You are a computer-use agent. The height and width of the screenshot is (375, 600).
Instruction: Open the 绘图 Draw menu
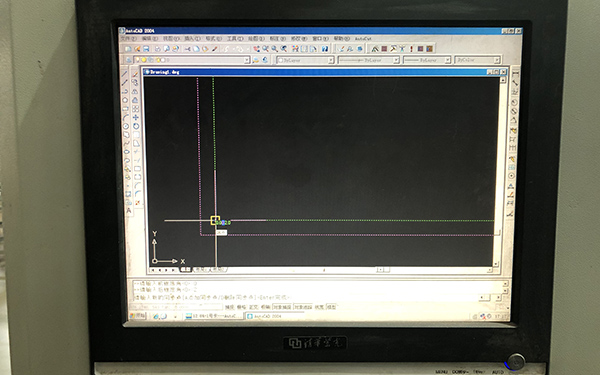coord(256,39)
